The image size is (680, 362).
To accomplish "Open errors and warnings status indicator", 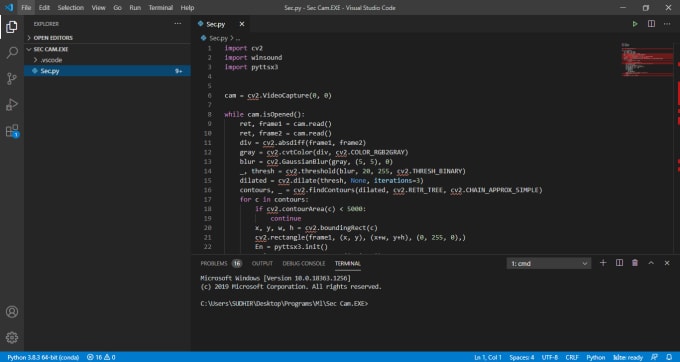I will click(101, 357).
